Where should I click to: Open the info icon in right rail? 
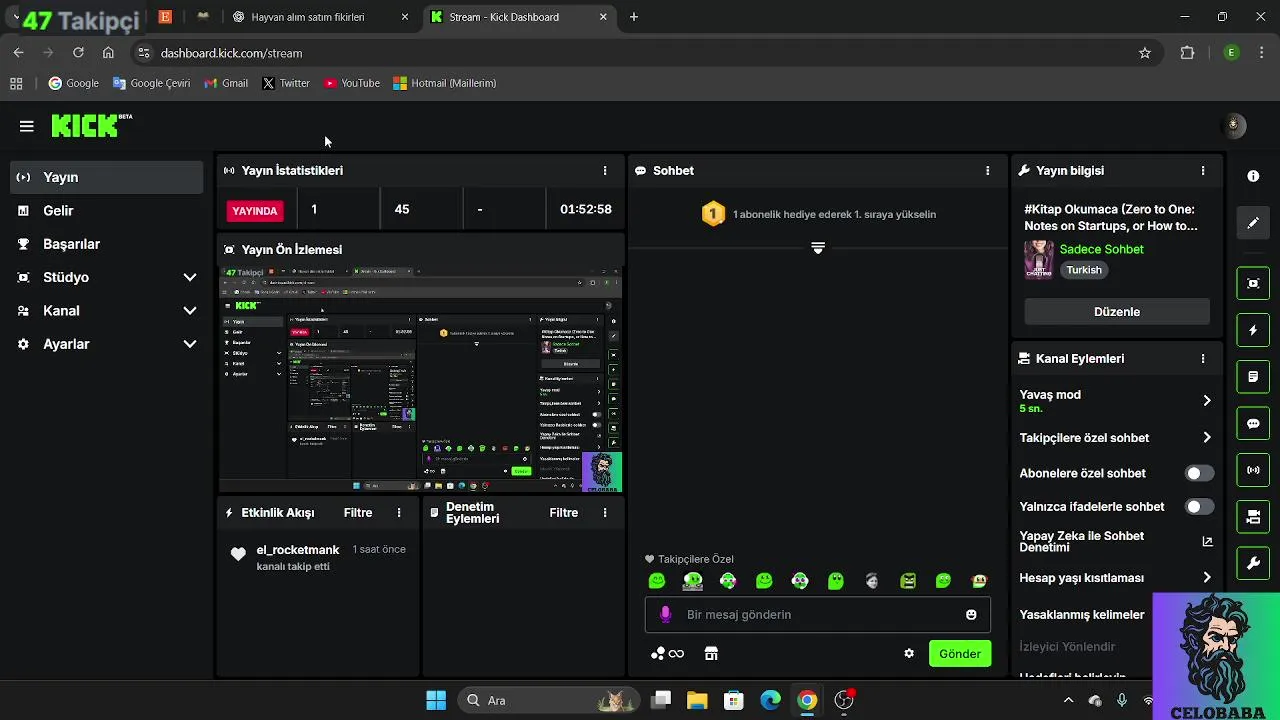click(1253, 176)
